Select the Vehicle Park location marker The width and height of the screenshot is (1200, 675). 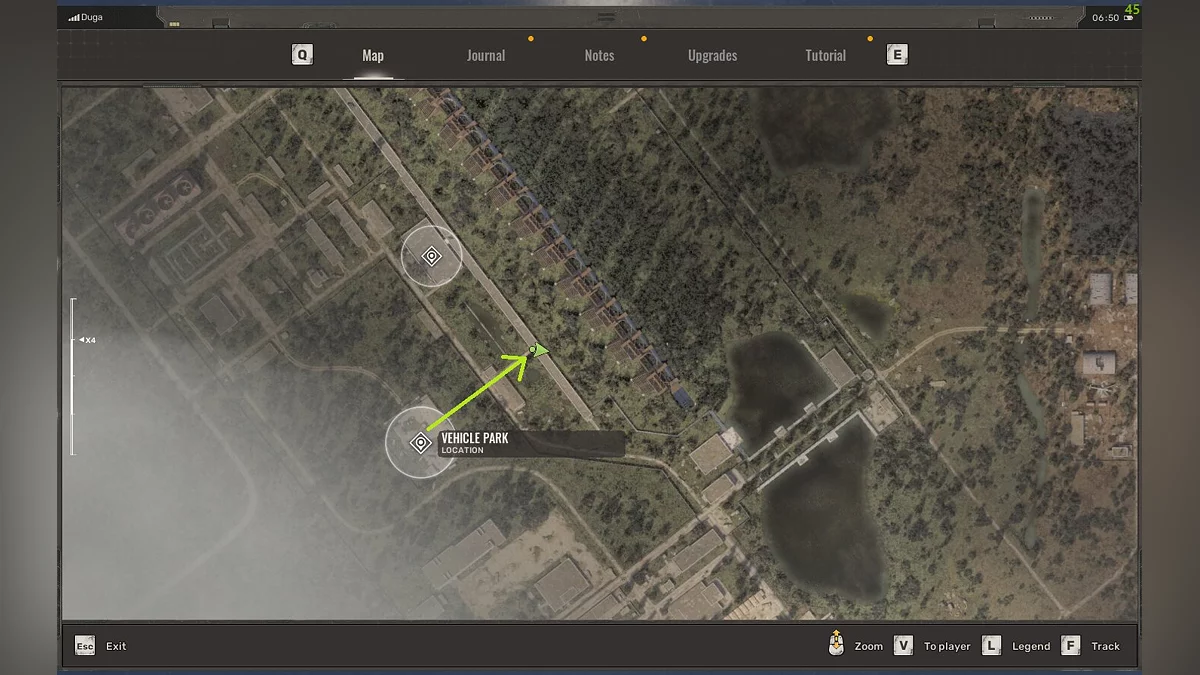point(421,442)
